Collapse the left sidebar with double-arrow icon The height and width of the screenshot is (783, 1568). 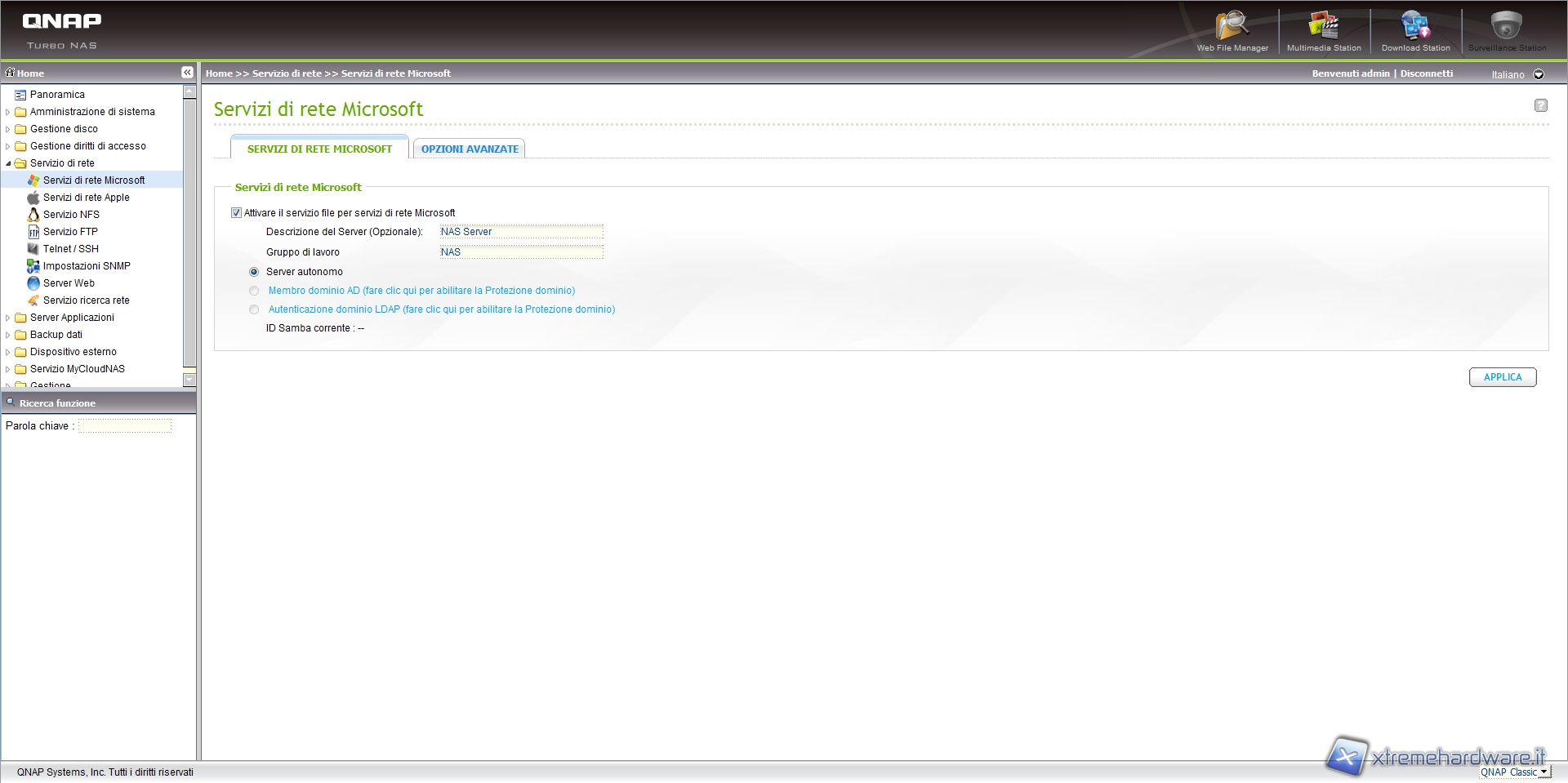(x=187, y=73)
